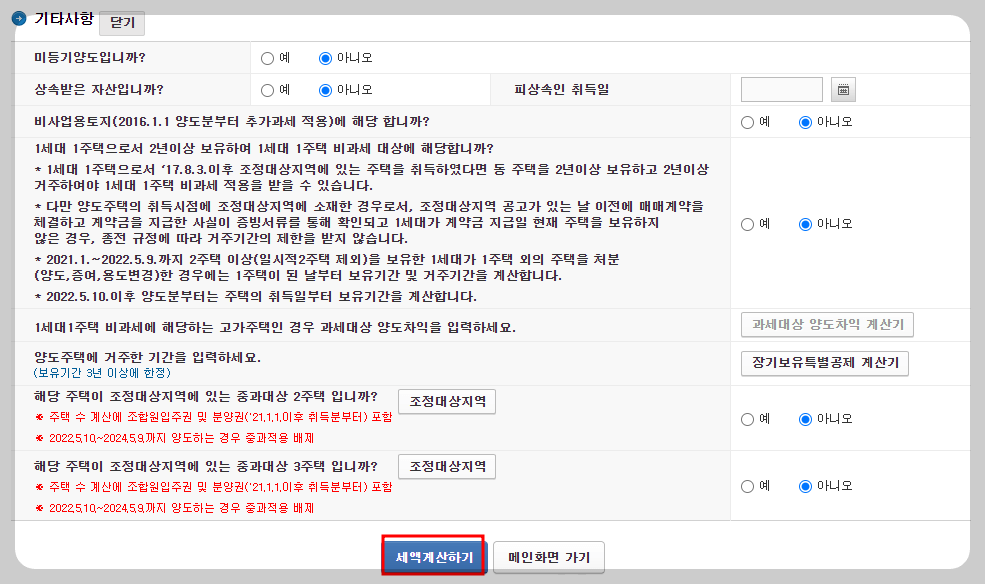This screenshot has width=985, height=584.
Task: Click the 닫기 button next to 기타사항
Action: point(121,23)
